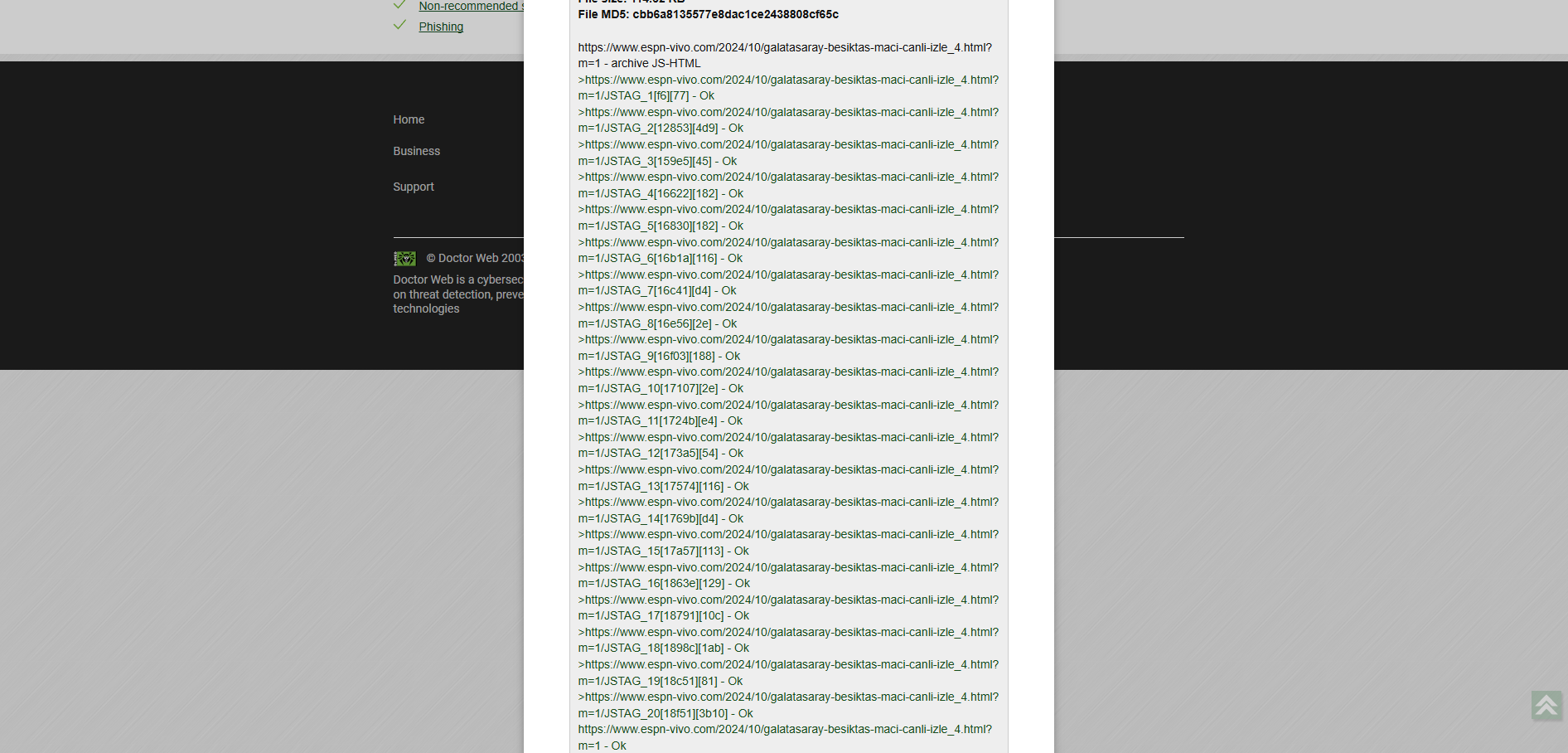
Task: Open the Business footer link
Action: 416,151
